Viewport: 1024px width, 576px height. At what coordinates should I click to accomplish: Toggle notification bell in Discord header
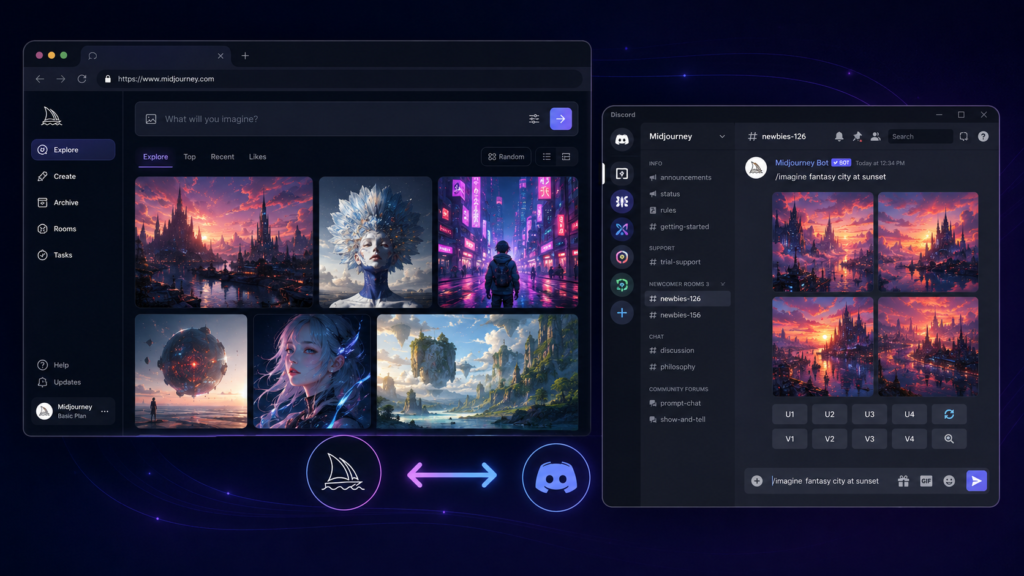tap(839, 136)
